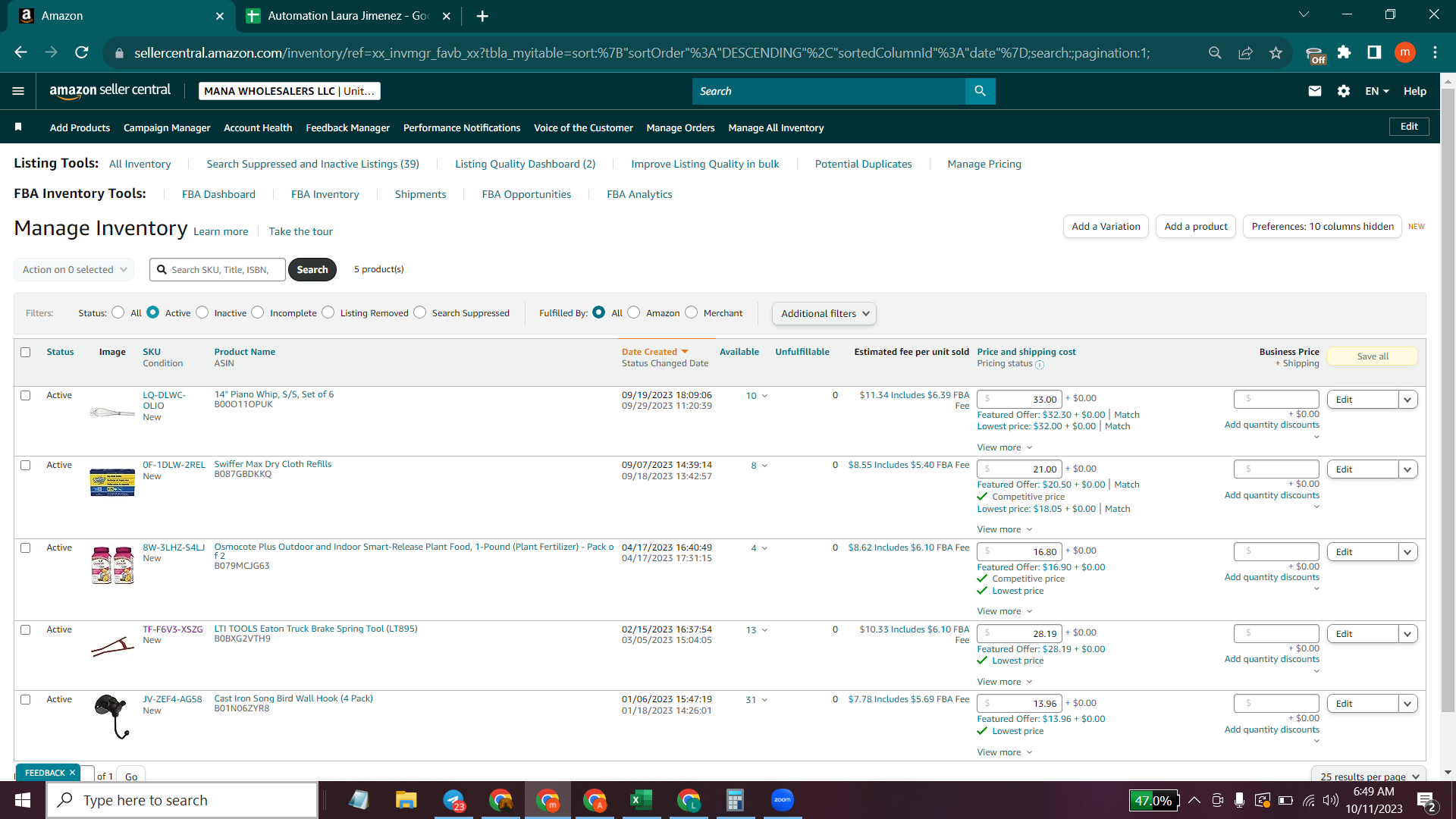Choose the Inactive status radio filter
The width and height of the screenshot is (1456, 819).
(x=202, y=312)
